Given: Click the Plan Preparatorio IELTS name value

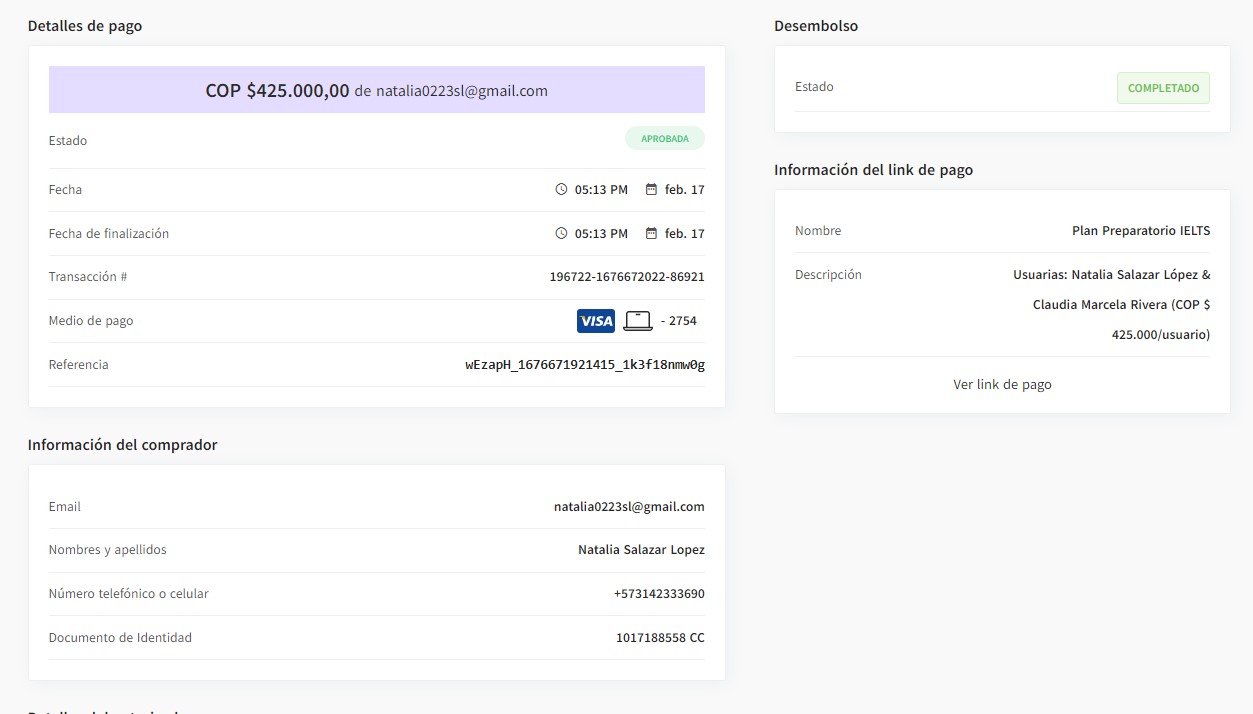Looking at the screenshot, I should [x=1140, y=231].
